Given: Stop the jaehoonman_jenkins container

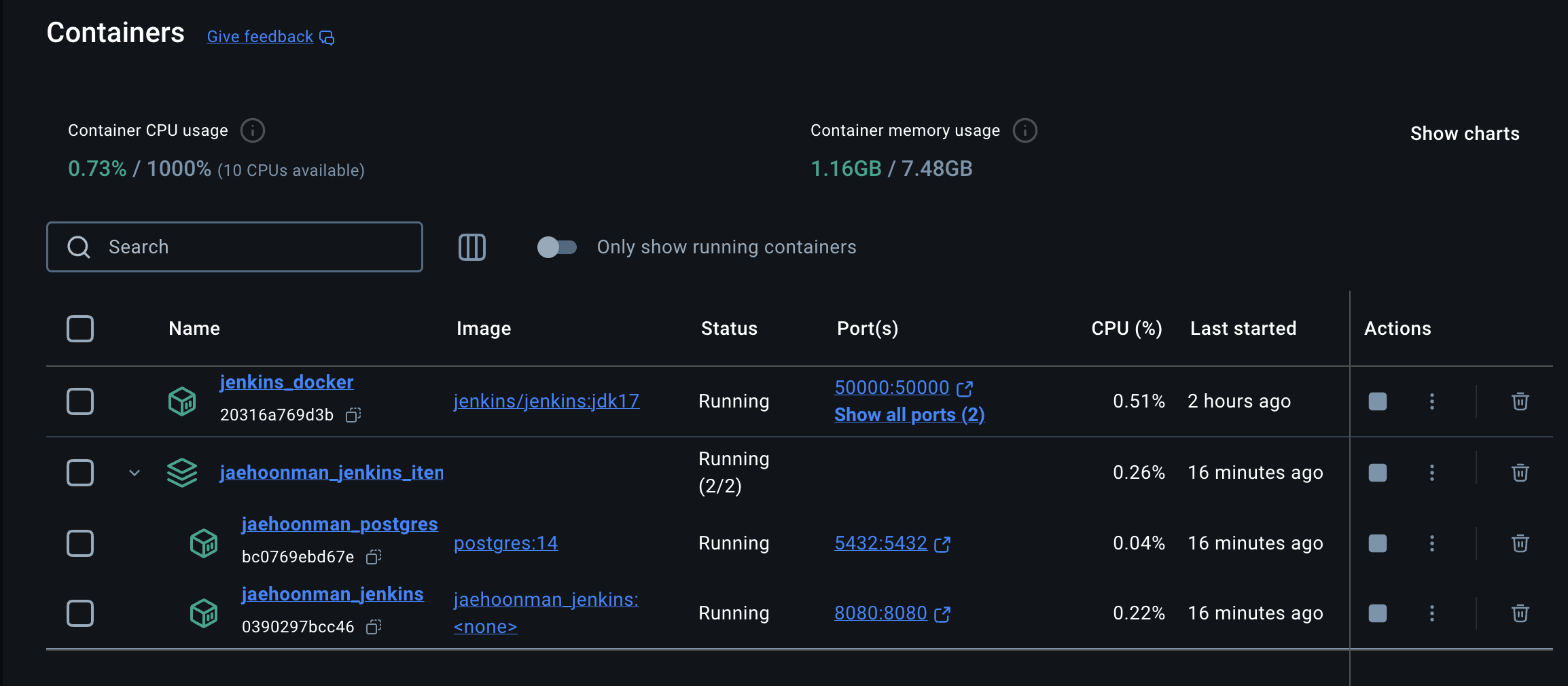Looking at the screenshot, I should (1378, 613).
